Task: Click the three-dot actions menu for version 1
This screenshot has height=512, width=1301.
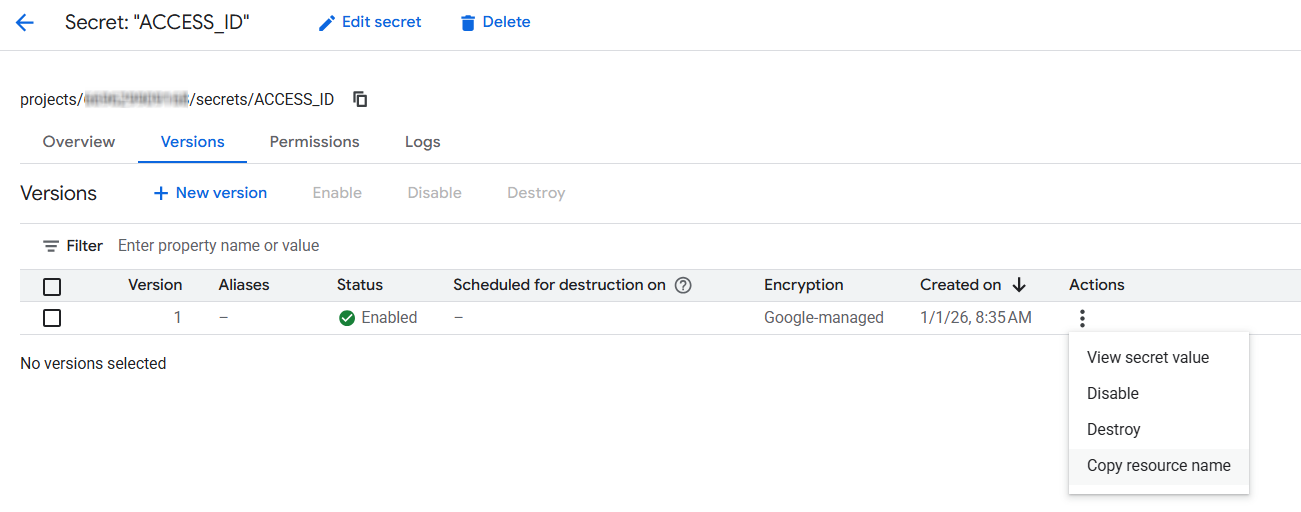Action: click(1082, 318)
